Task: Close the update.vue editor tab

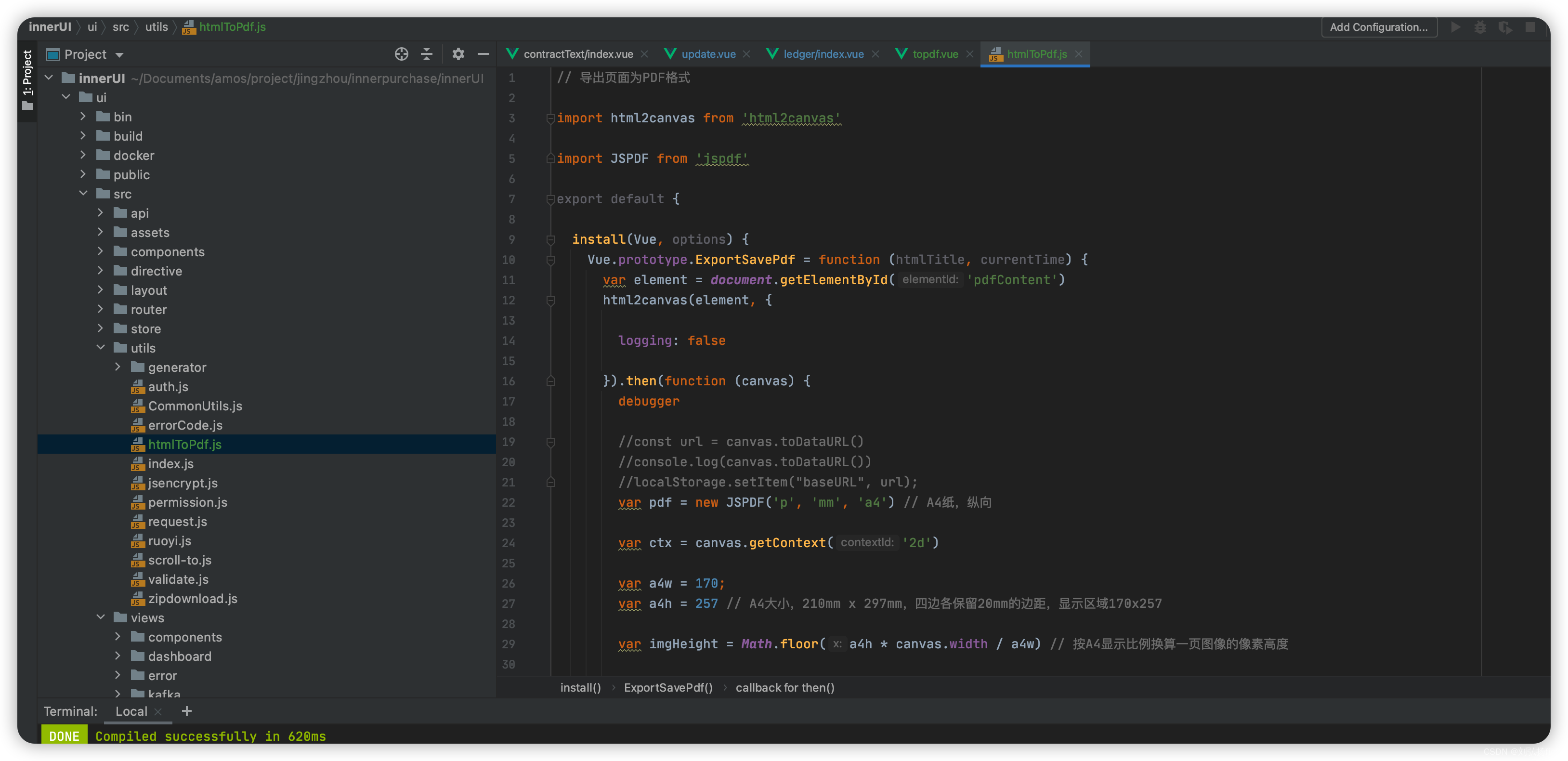Action: [746, 54]
